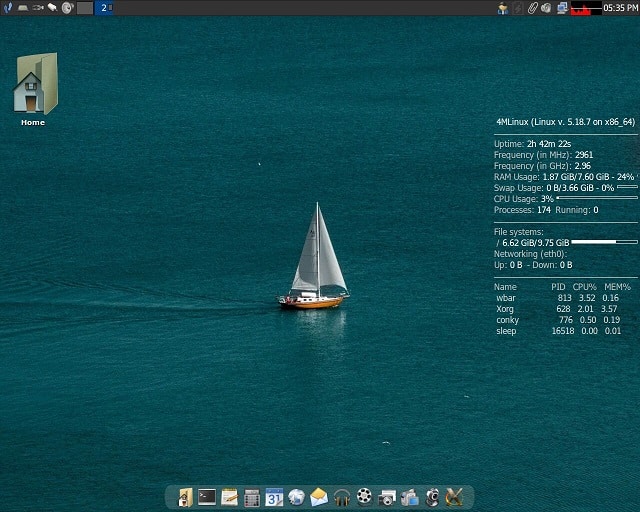This screenshot has height=512, width=640.
Task: Open the network monitor tray icon
Action: point(562,8)
